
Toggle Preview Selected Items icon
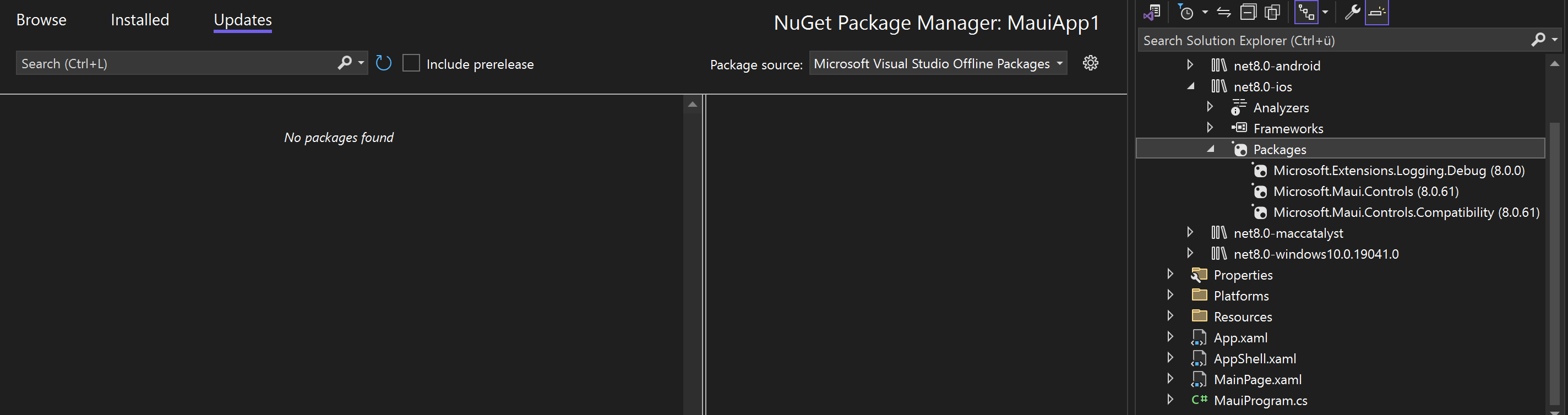(1376, 12)
